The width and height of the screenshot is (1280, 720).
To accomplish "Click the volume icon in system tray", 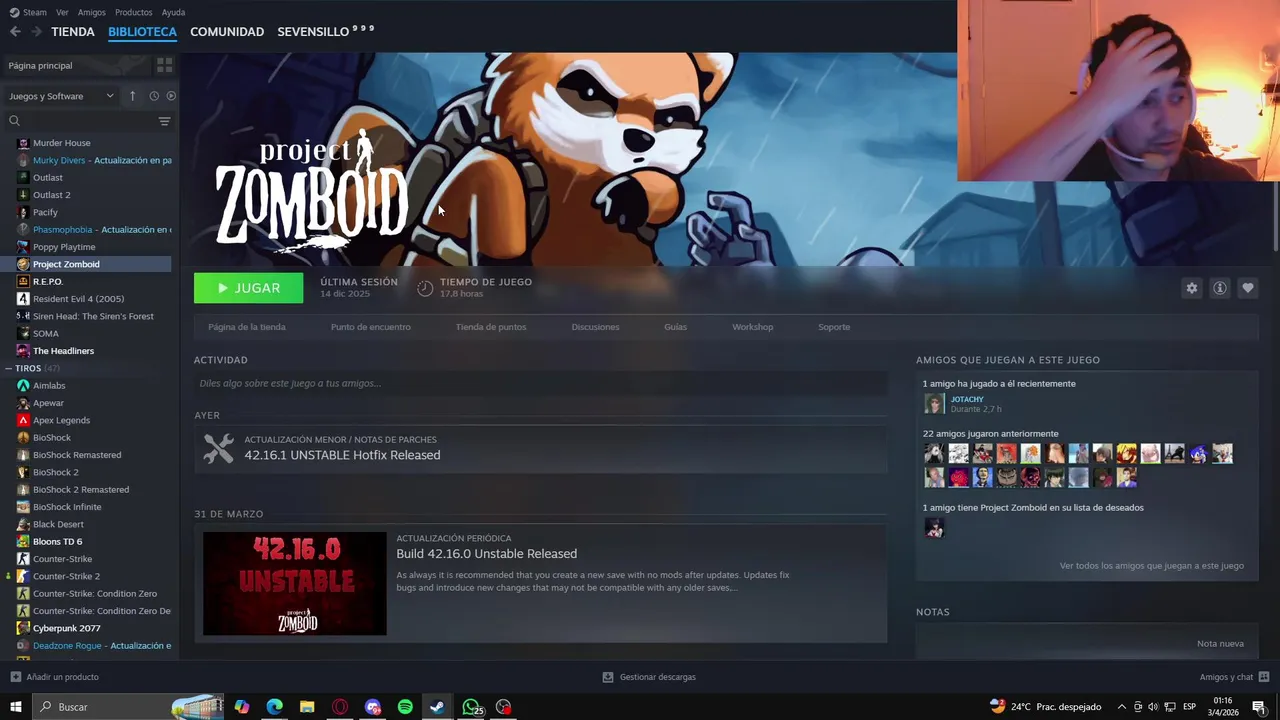I will click(x=1153, y=707).
